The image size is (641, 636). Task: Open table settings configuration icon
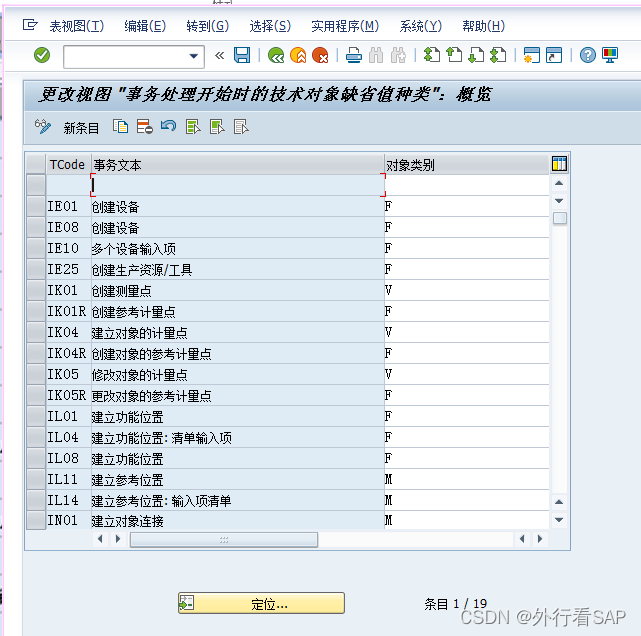[x=559, y=163]
